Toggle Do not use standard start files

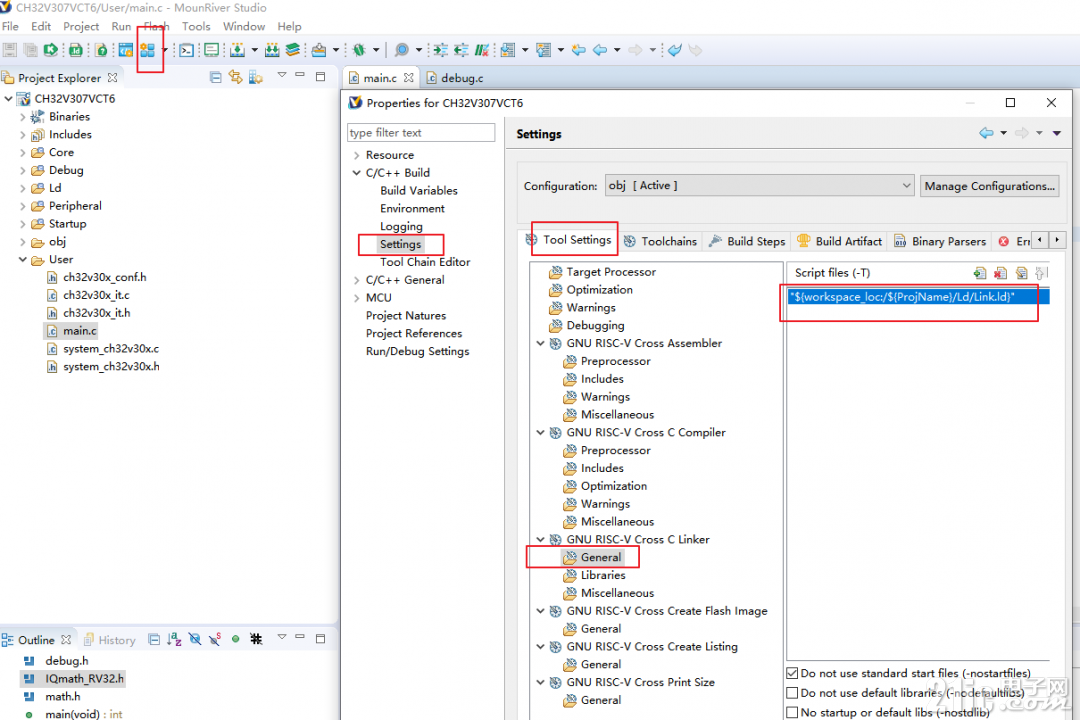tap(792, 673)
